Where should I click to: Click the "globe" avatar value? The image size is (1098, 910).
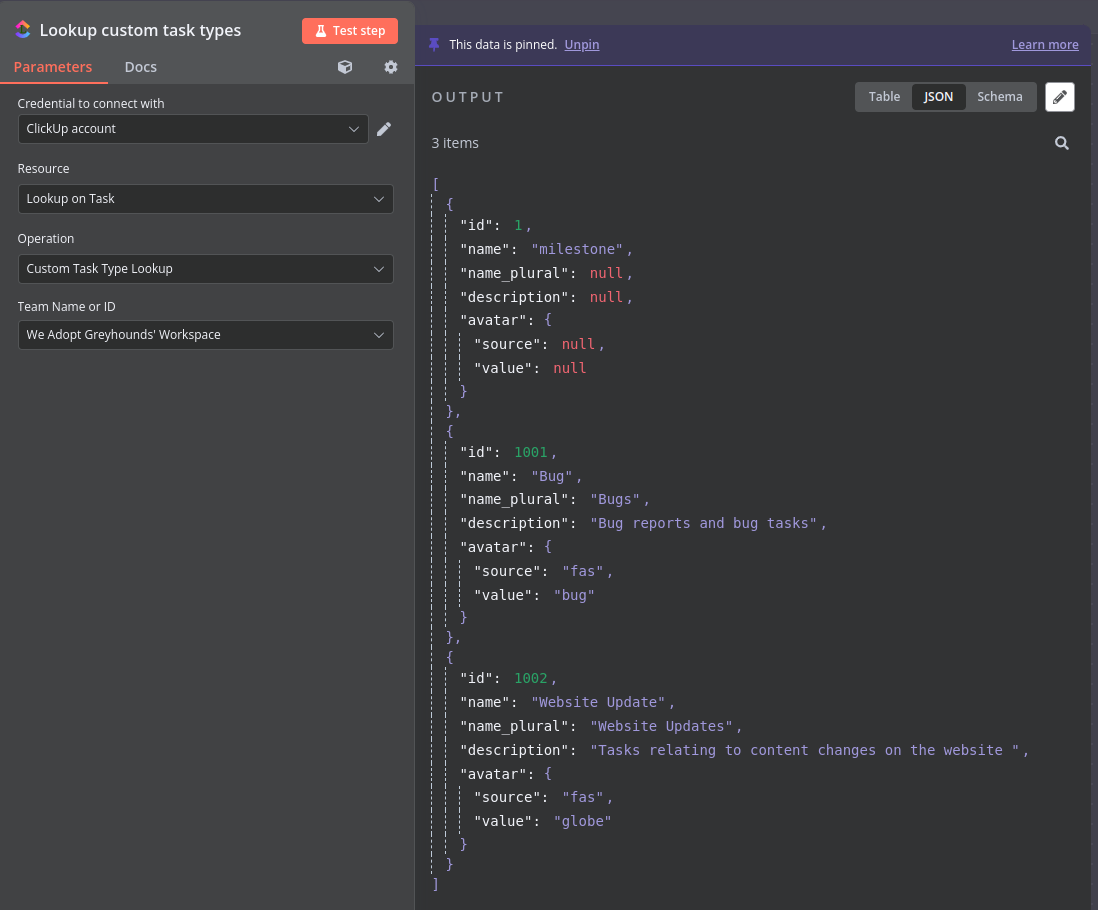coord(583,821)
